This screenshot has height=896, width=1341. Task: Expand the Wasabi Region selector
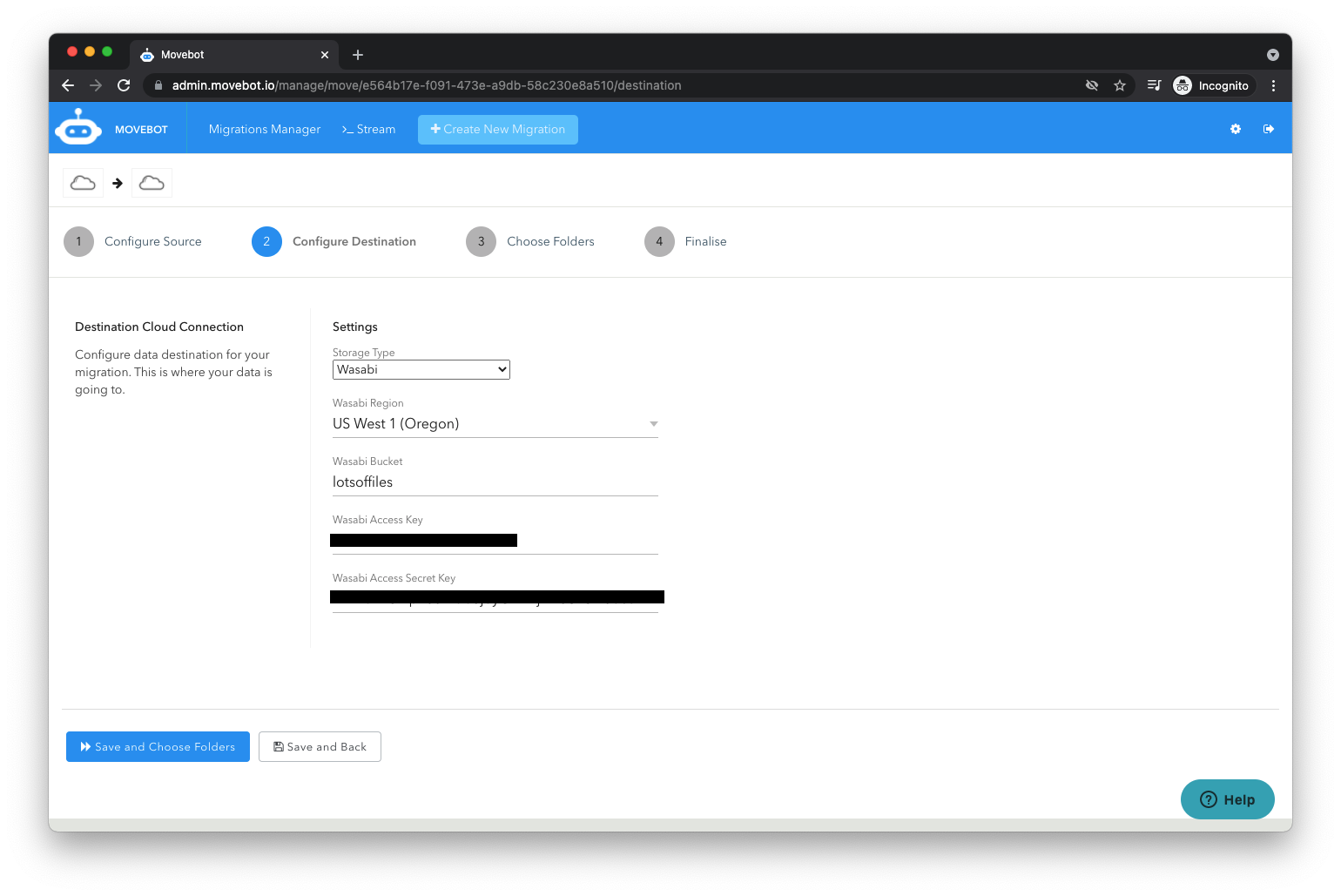tap(495, 424)
